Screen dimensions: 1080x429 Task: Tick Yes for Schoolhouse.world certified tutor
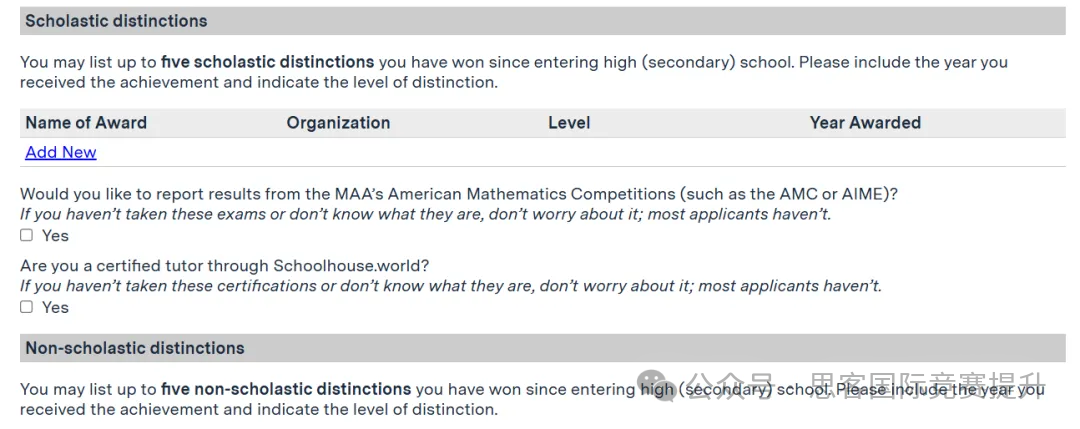(x=27, y=308)
